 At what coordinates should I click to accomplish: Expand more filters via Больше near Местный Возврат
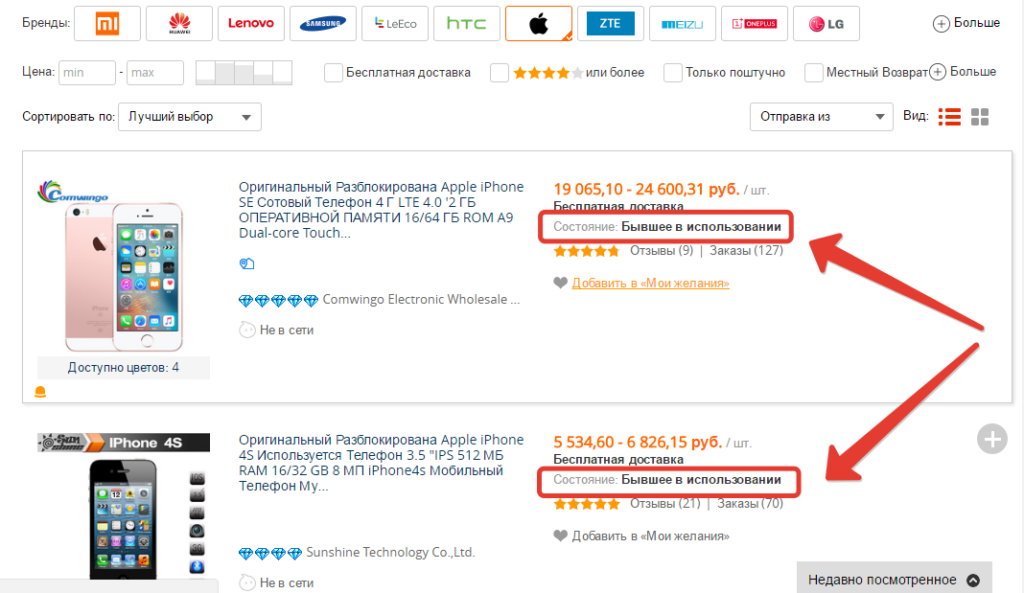tap(963, 72)
